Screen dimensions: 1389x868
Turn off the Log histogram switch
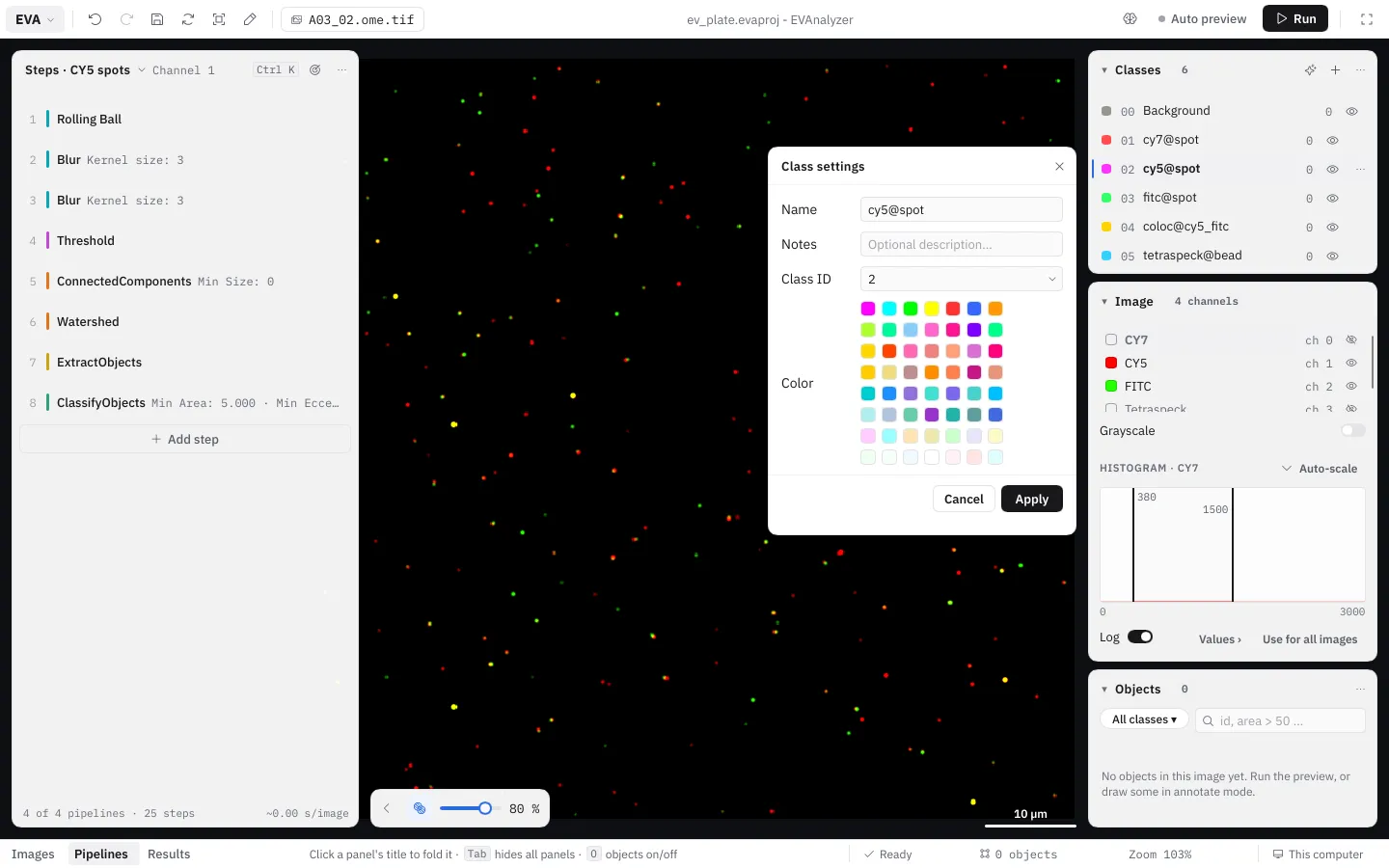pos(1140,637)
